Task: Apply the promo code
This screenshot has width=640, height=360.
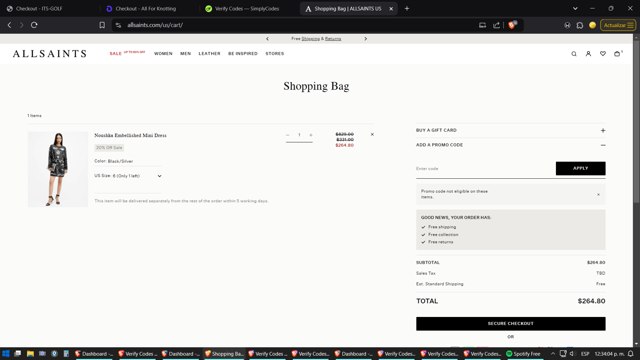Action: click(x=580, y=168)
